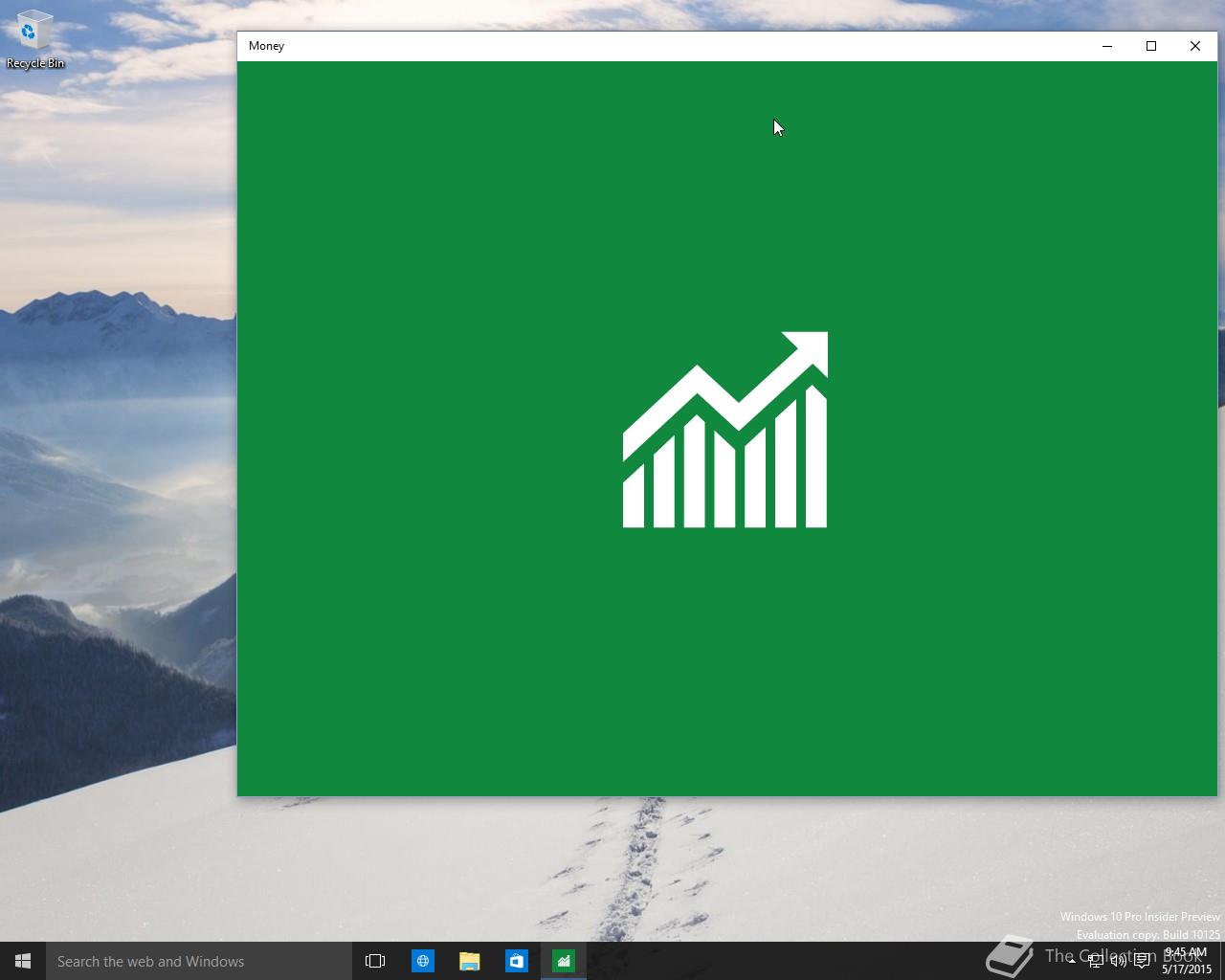Viewport: 1225px width, 980px height.
Task: Minimize the Money window
Action: pyautogui.click(x=1107, y=46)
